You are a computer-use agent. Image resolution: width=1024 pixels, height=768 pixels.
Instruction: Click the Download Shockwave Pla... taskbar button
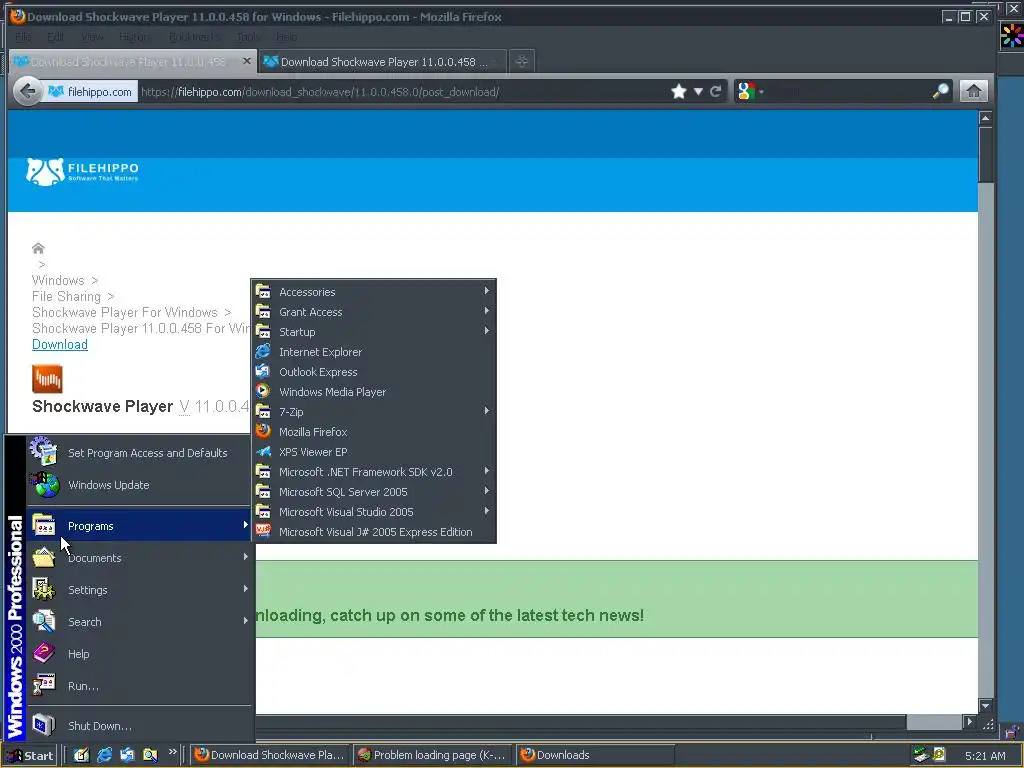pos(270,755)
